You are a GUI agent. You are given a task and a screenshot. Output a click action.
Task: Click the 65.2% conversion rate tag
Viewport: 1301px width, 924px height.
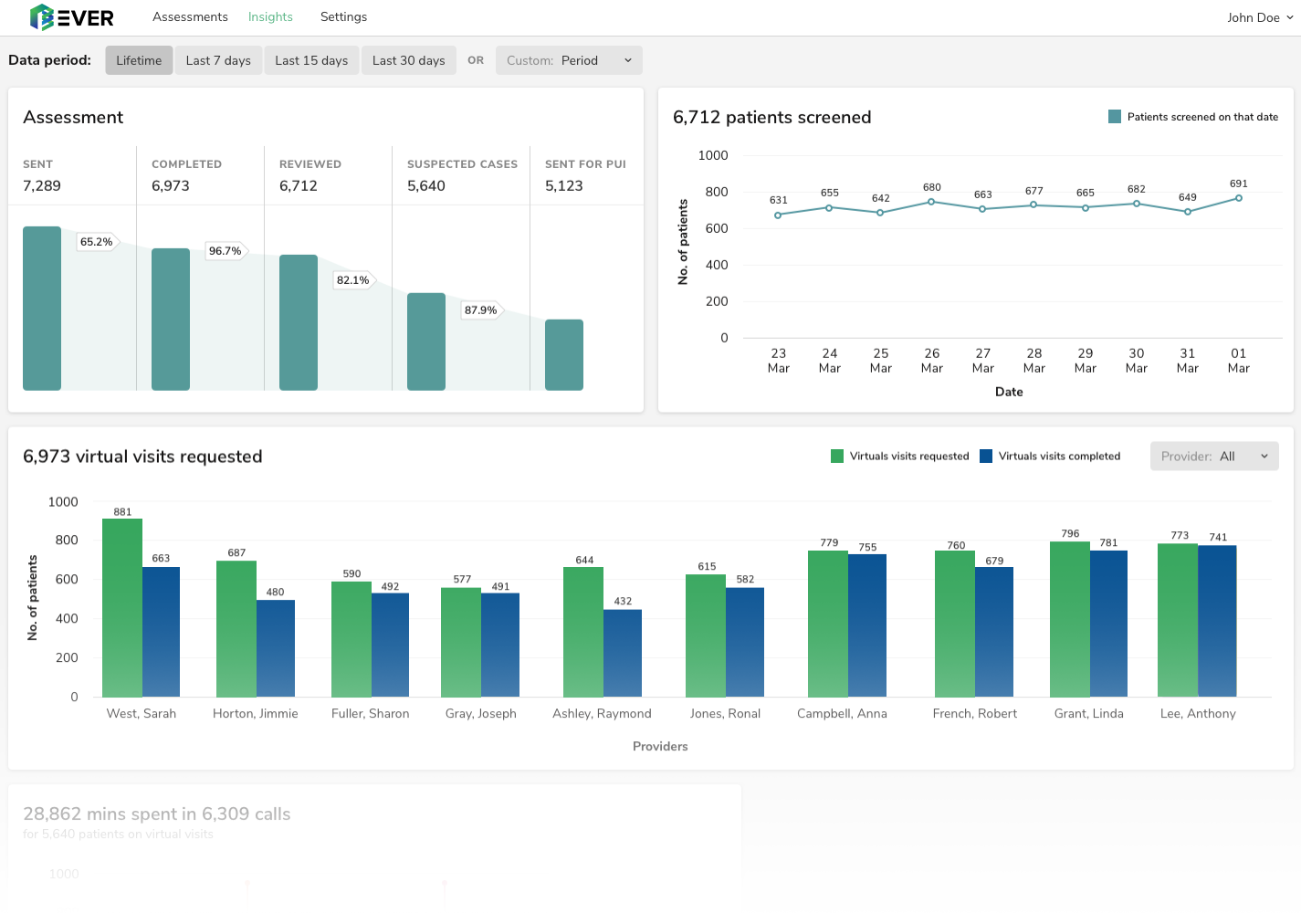97,242
